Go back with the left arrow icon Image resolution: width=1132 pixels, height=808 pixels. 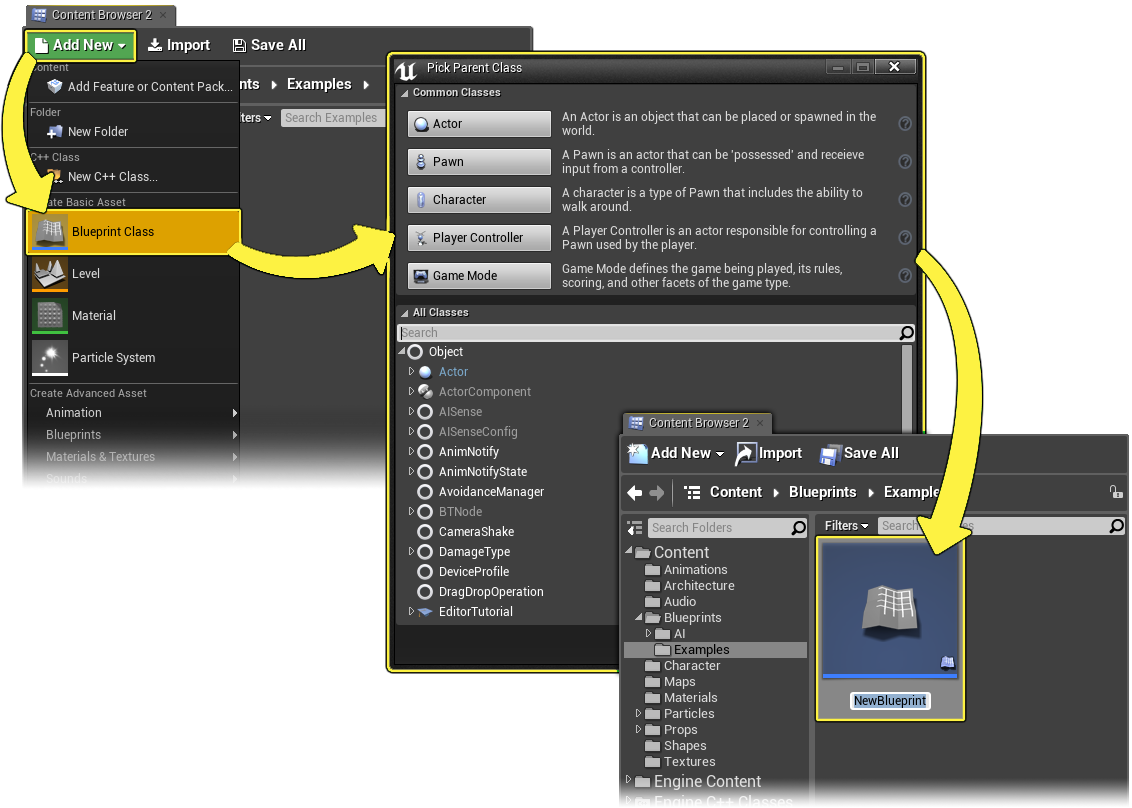coord(634,493)
